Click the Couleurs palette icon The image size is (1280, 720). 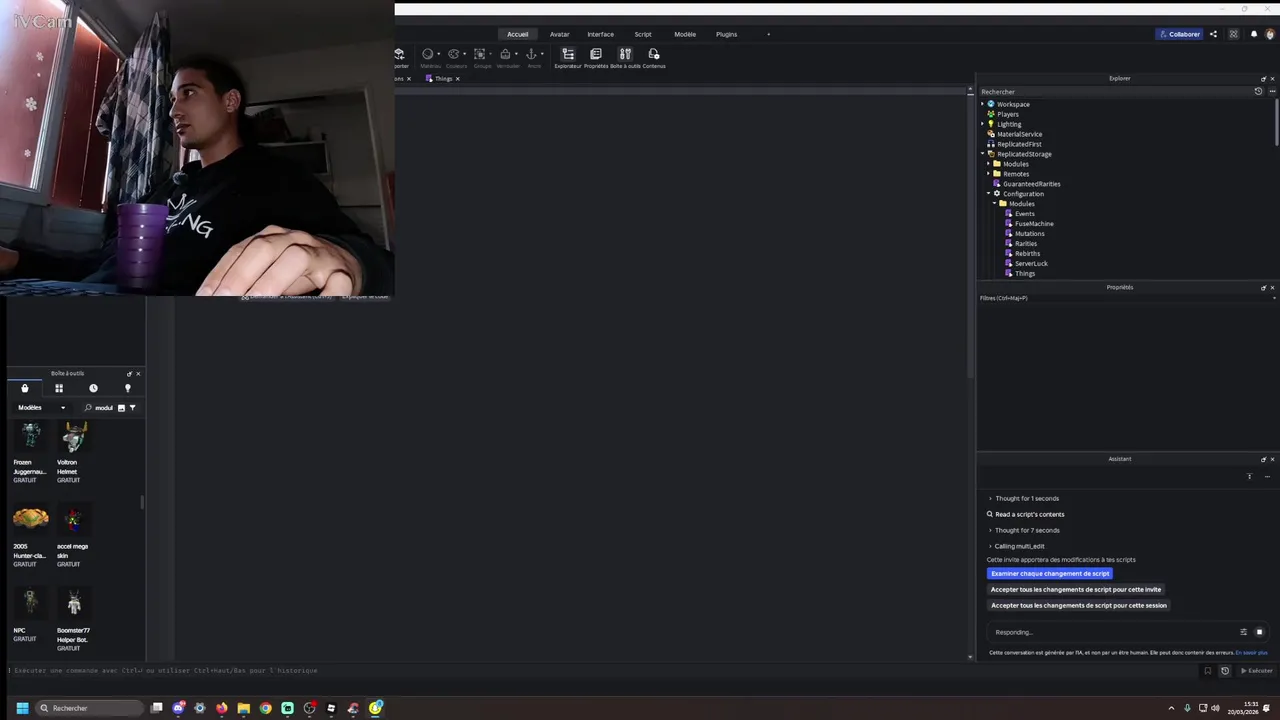pos(453,54)
